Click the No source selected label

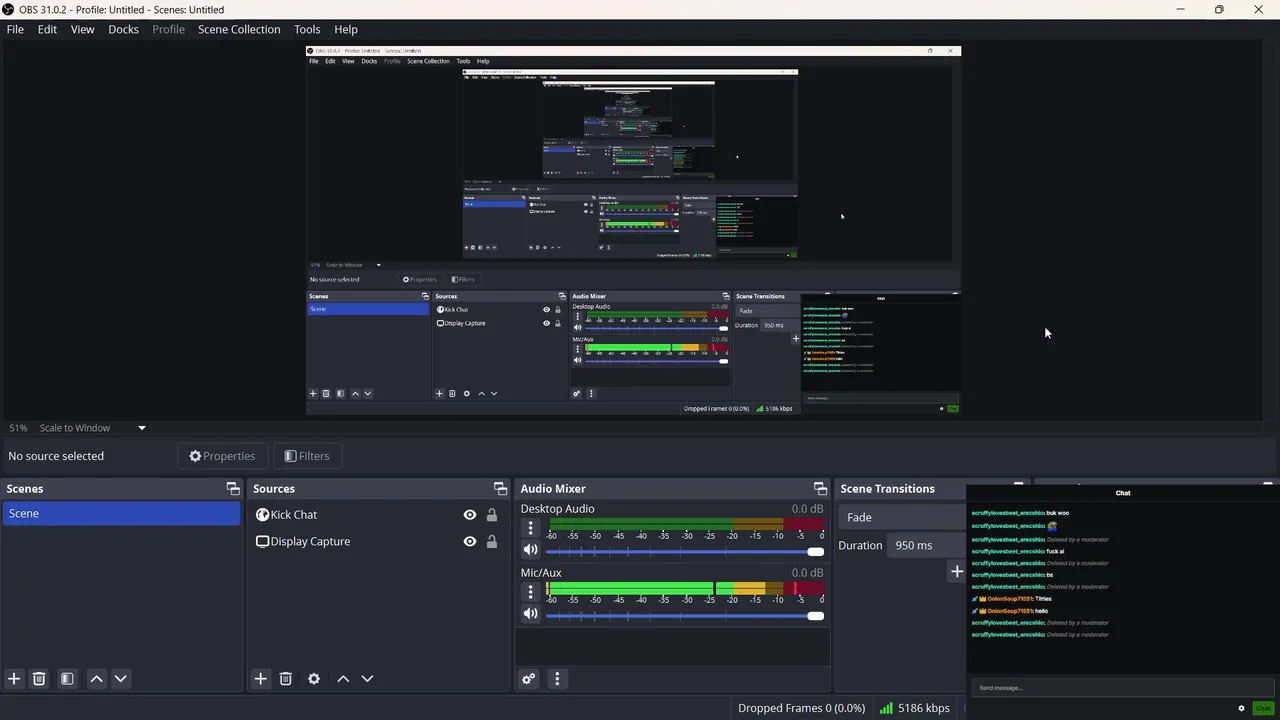(56, 456)
